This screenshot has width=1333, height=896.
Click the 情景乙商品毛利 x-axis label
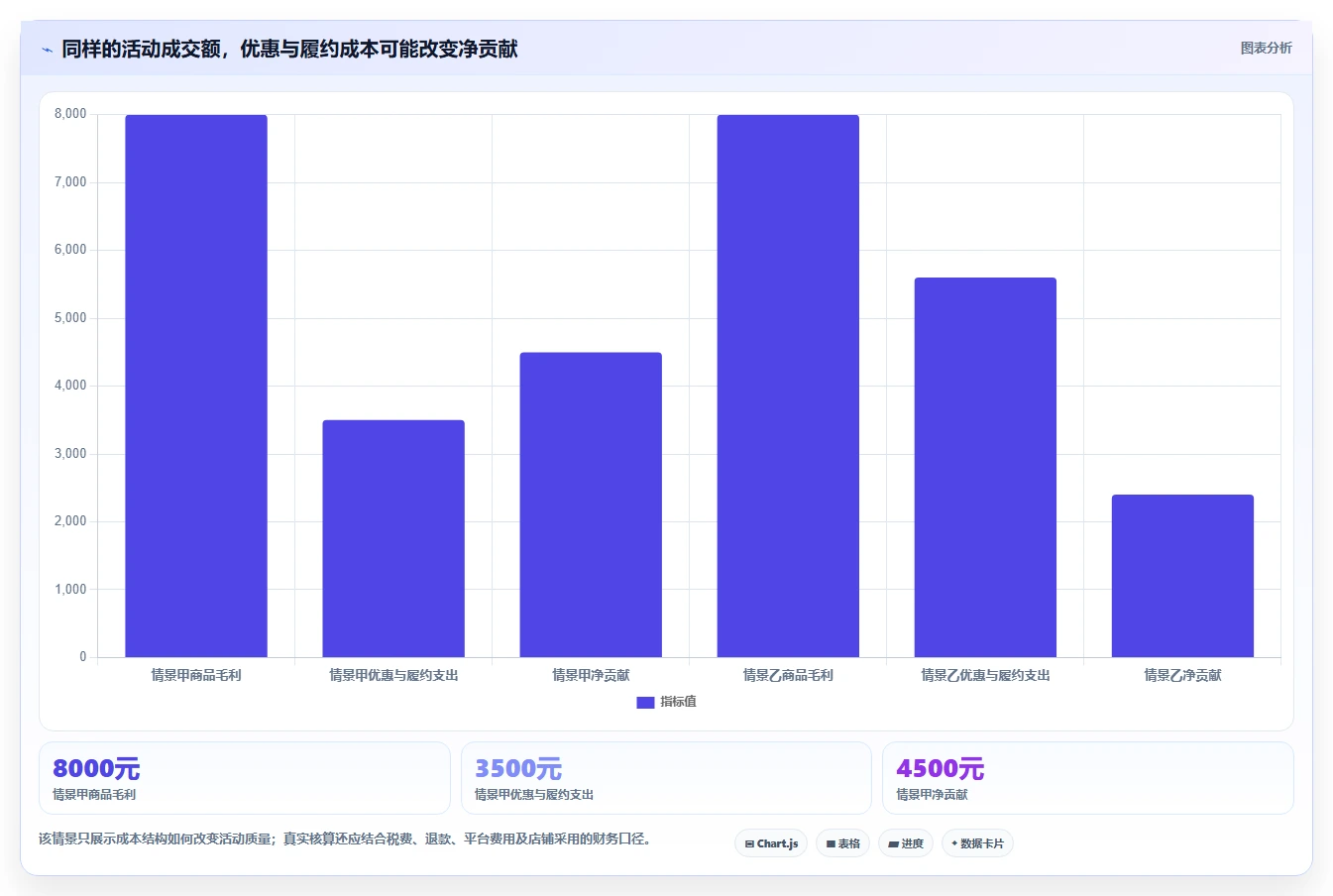[788, 676]
